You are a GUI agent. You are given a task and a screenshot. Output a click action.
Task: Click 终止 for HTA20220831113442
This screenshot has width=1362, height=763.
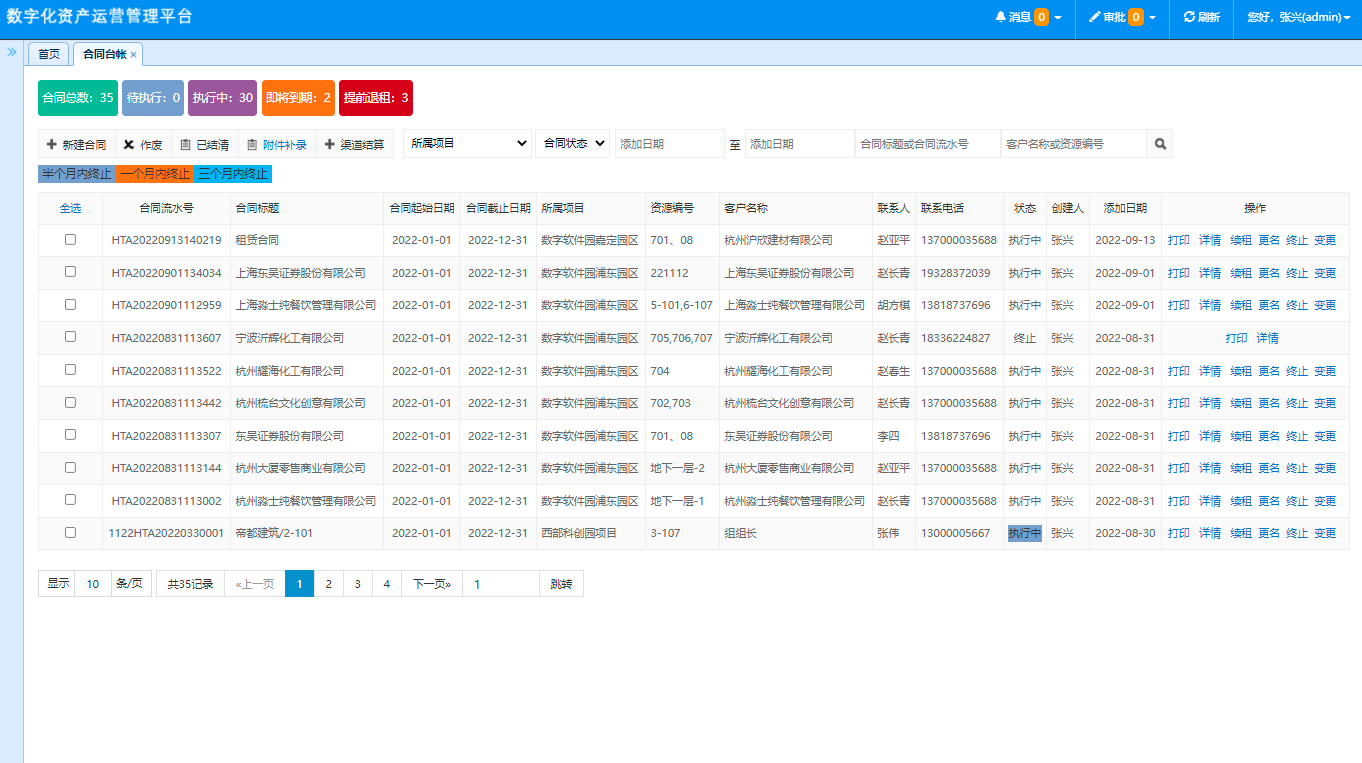point(1297,403)
